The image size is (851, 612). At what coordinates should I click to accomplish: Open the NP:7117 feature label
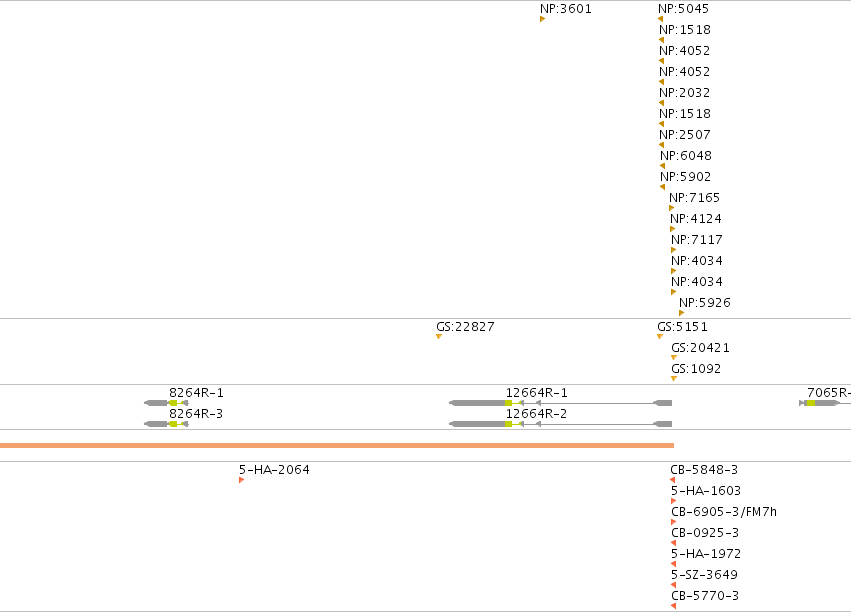point(697,240)
